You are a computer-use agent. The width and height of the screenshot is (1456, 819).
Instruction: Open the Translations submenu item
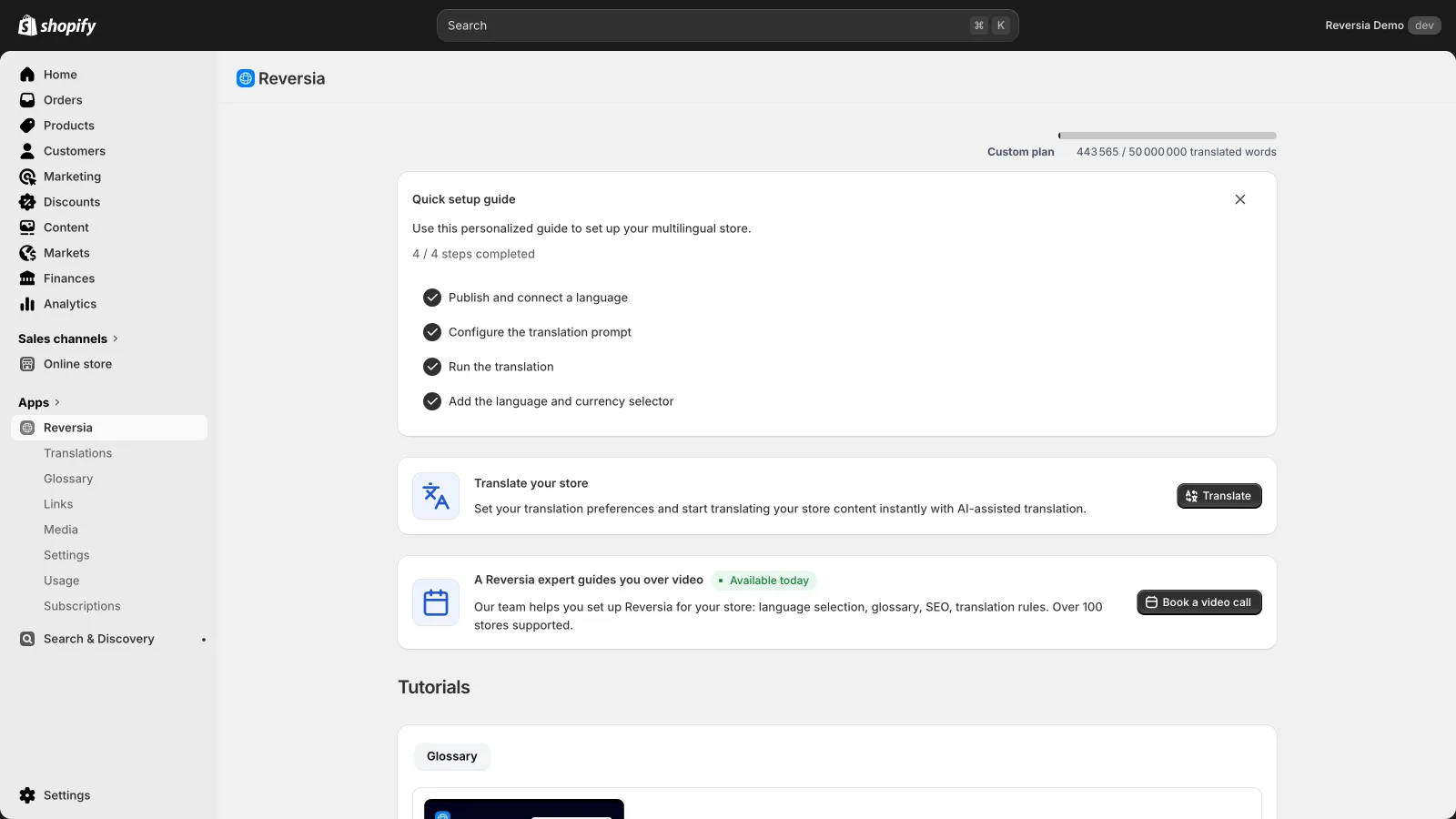(78, 453)
